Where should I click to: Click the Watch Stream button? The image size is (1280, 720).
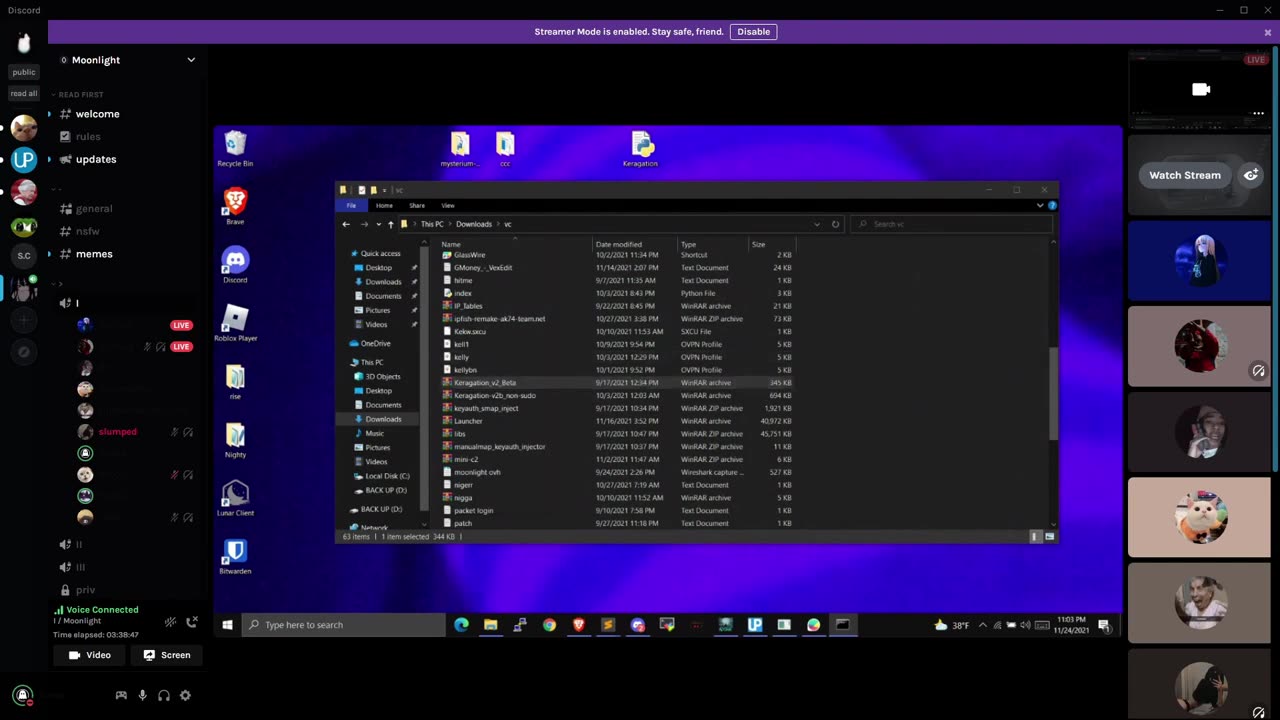1185,175
